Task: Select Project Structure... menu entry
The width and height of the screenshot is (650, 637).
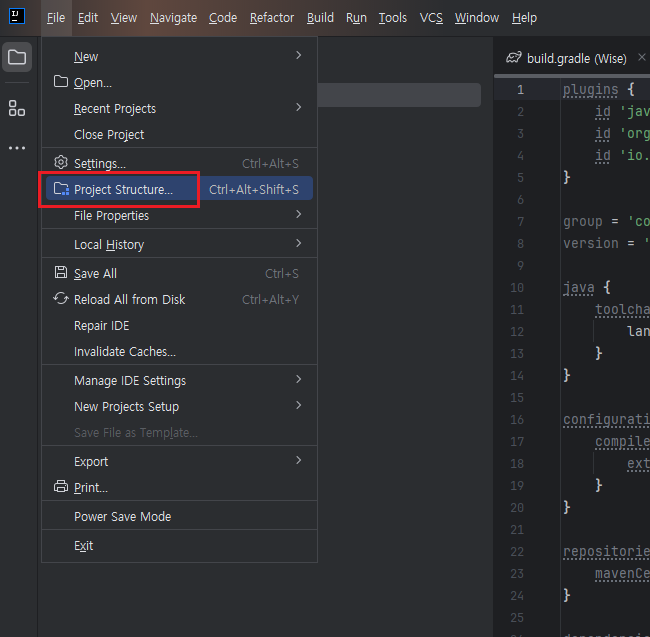Action: tap(123, 189)
